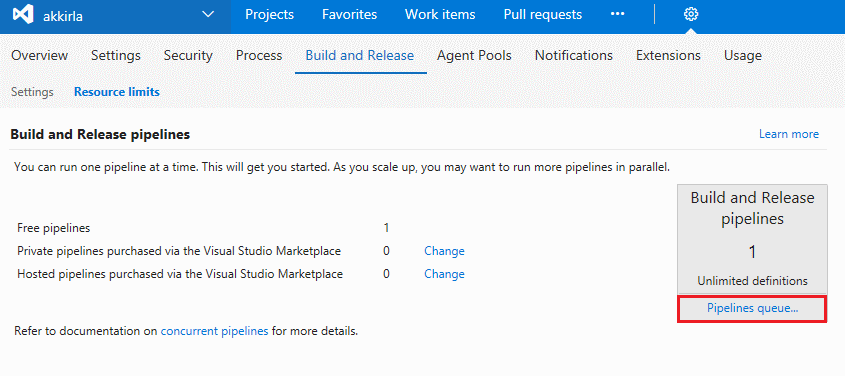Open the Usage tab
This screenshot has height=376, width=845.
point(743,55)
